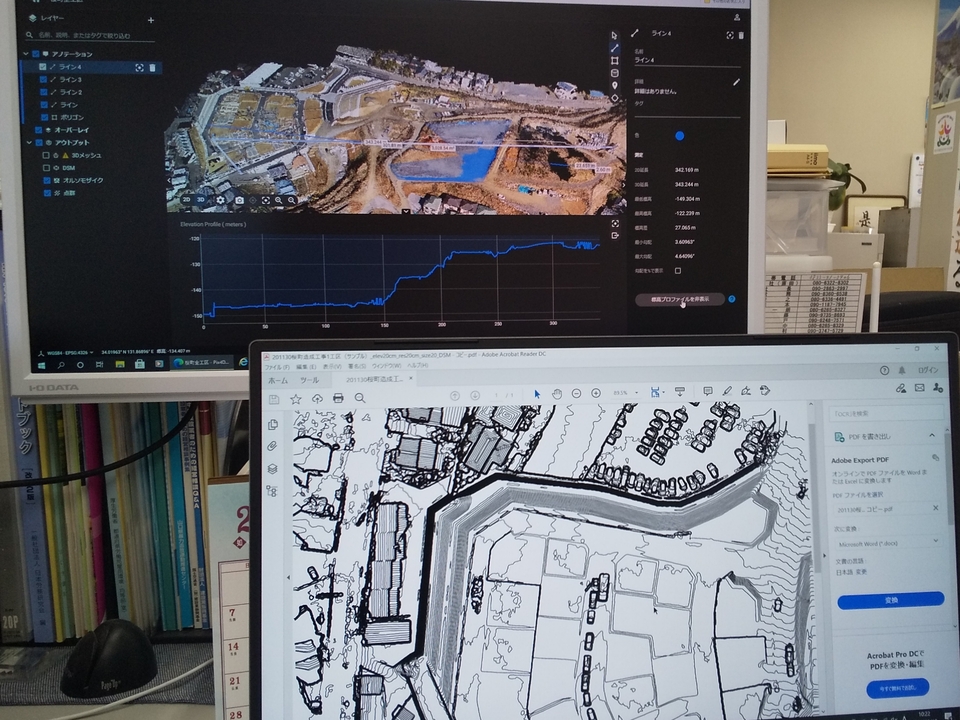Collapse the left layer panel arrow
The image size is (960, 720).
pyautogui.click(x=170, y=181)
